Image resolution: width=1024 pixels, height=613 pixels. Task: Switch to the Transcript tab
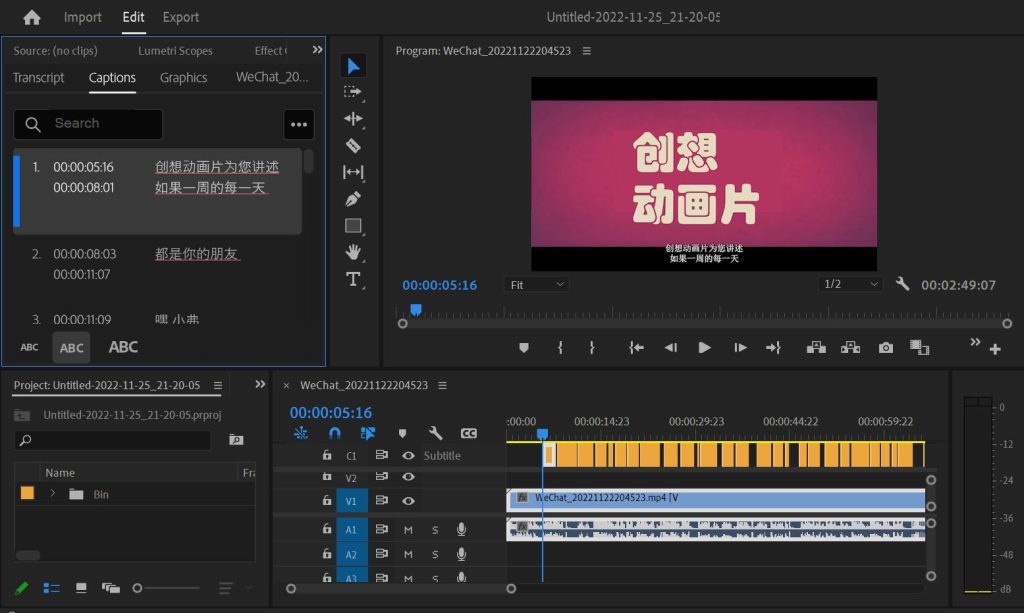click(39, 78)
